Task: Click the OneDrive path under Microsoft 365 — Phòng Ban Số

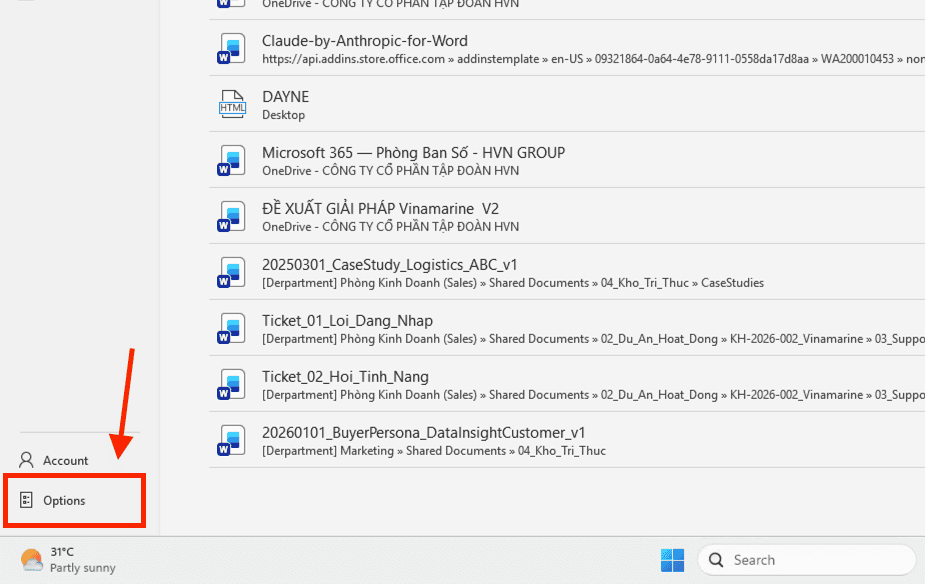Action: pyautogui.click(x=391, y=171)
